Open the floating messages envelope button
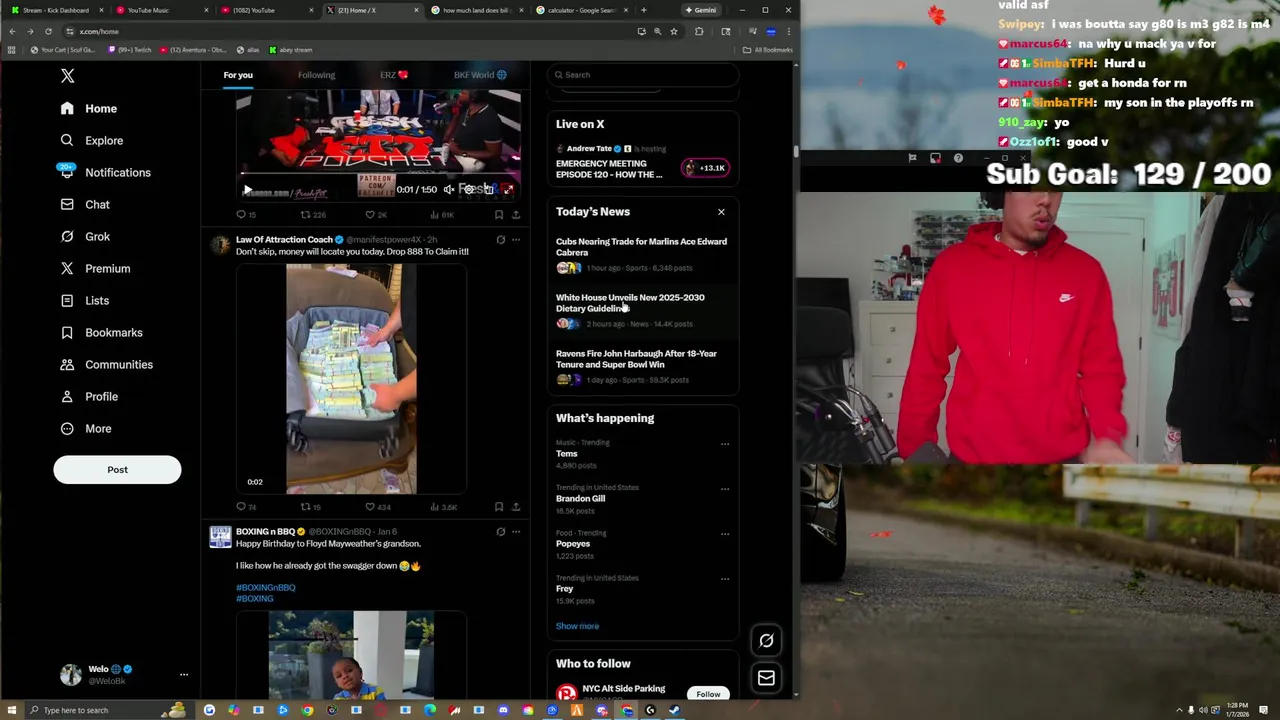This screenshot has height=720, width=1280. click(766, 678)
